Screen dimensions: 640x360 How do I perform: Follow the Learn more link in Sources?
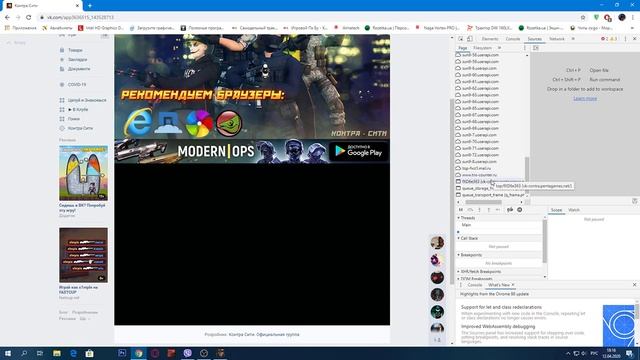click(585, 98)
